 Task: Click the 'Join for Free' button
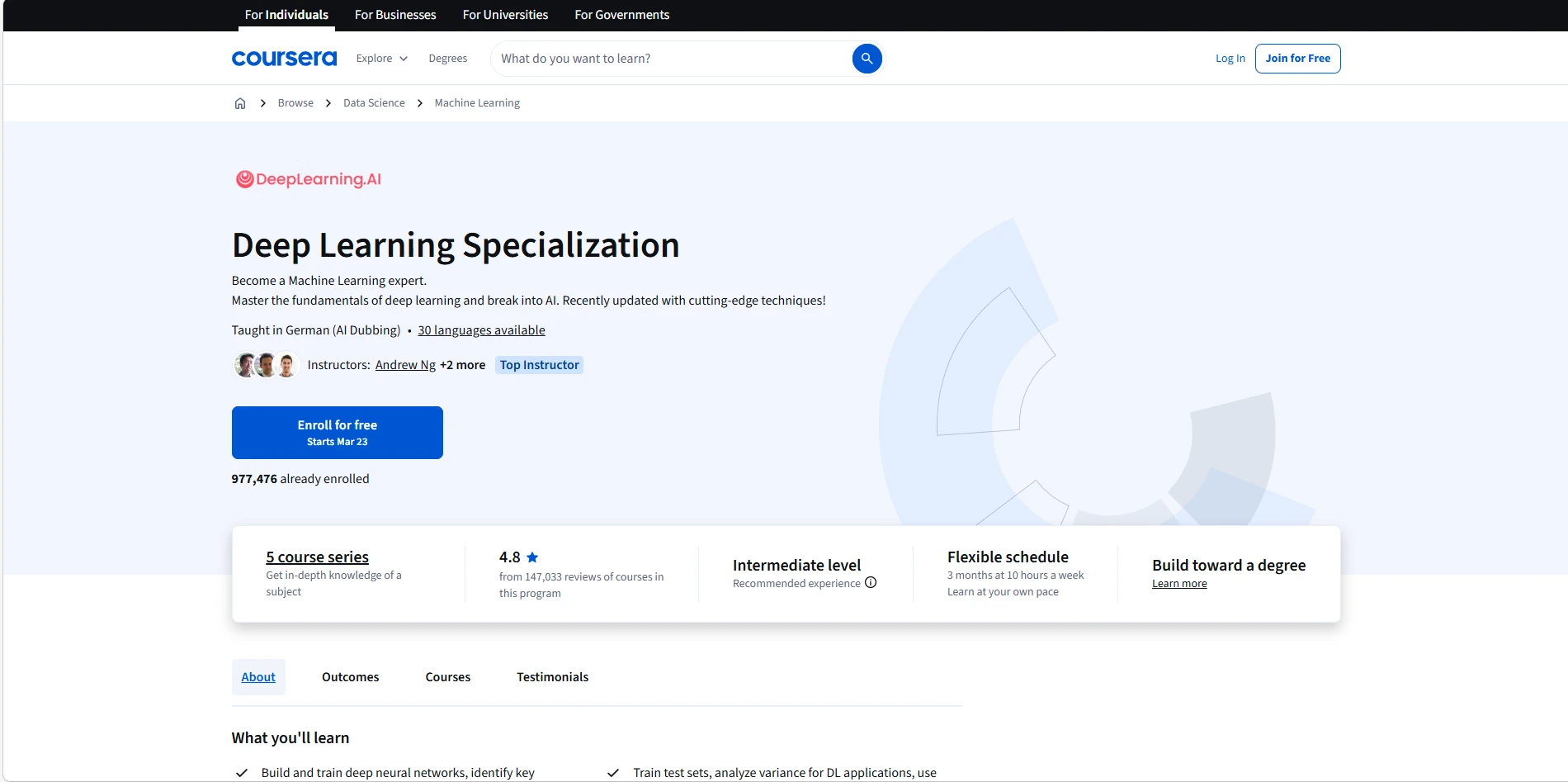click(1297, 58)
